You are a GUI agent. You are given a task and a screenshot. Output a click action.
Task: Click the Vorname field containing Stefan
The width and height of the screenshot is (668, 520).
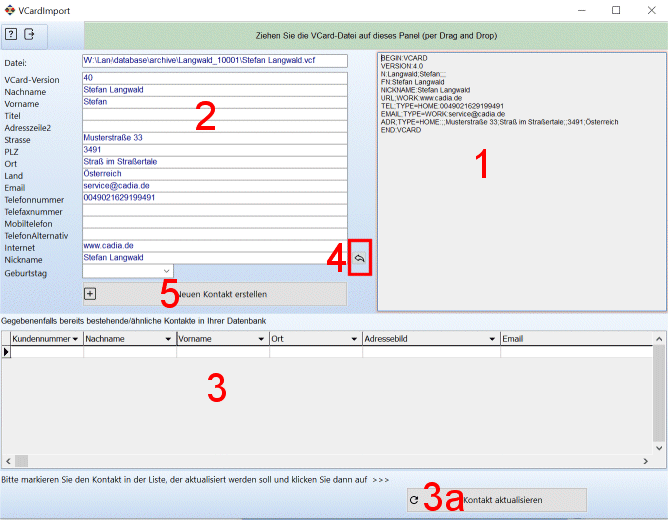(215, 102)
